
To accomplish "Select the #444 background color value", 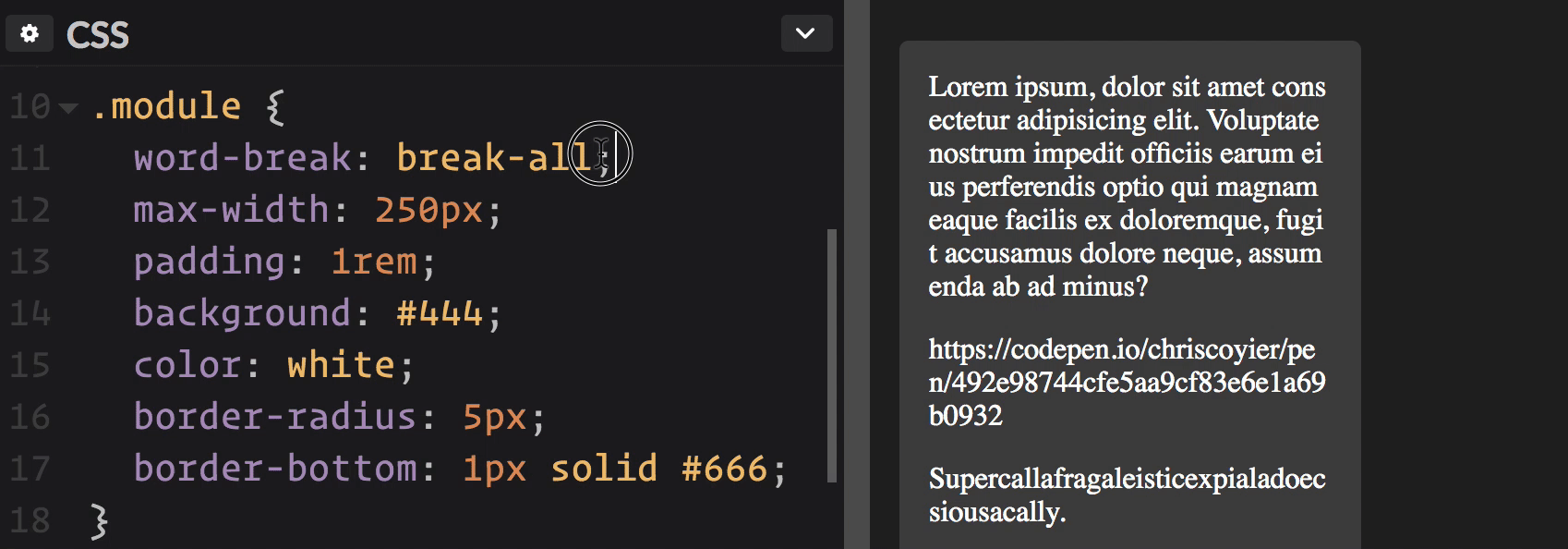I will tap(440, 313).
